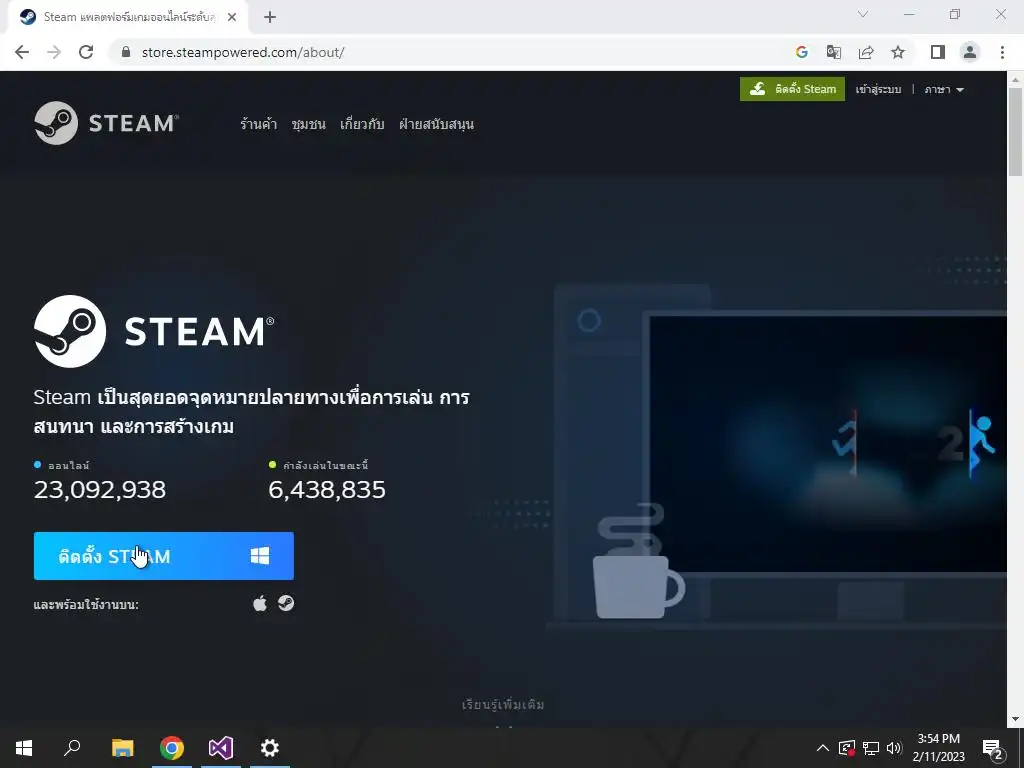Screen dimensions: 1024x768
Task: Open the เกี่ยวกับ about menu
Action: [362, 124]
